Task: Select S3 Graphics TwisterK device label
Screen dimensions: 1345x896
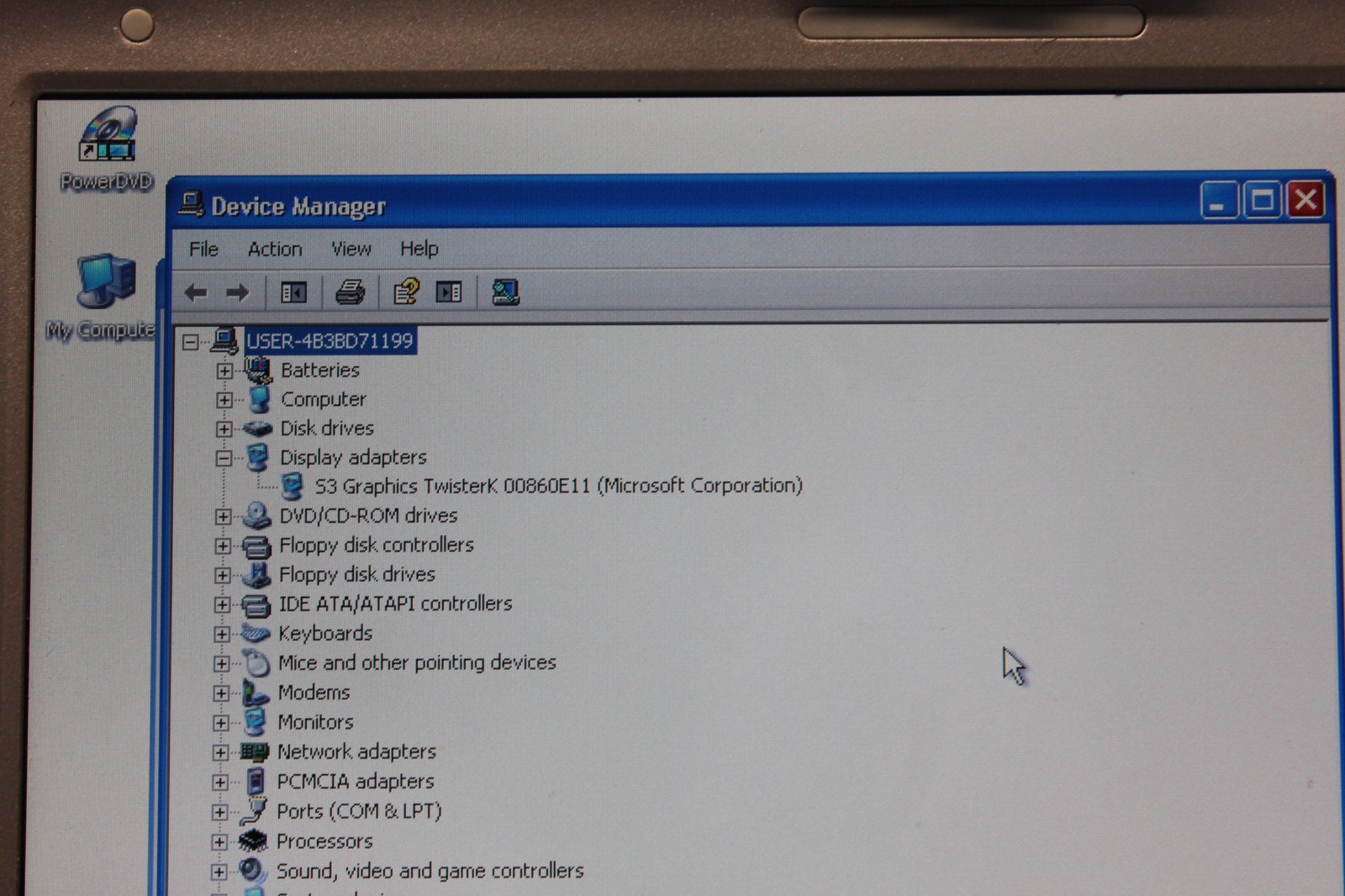Action: click(559, 486)
